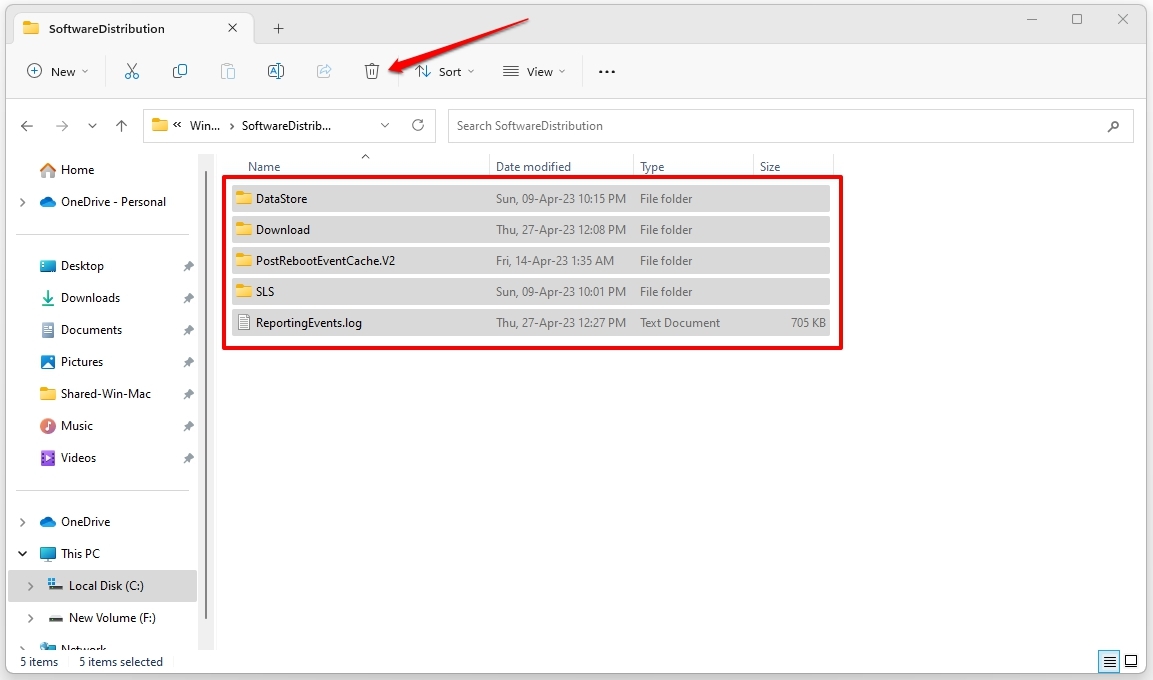Open Desktop in quick access
The height and width of the screenshot is (680, 1153).
click(82, 266)
